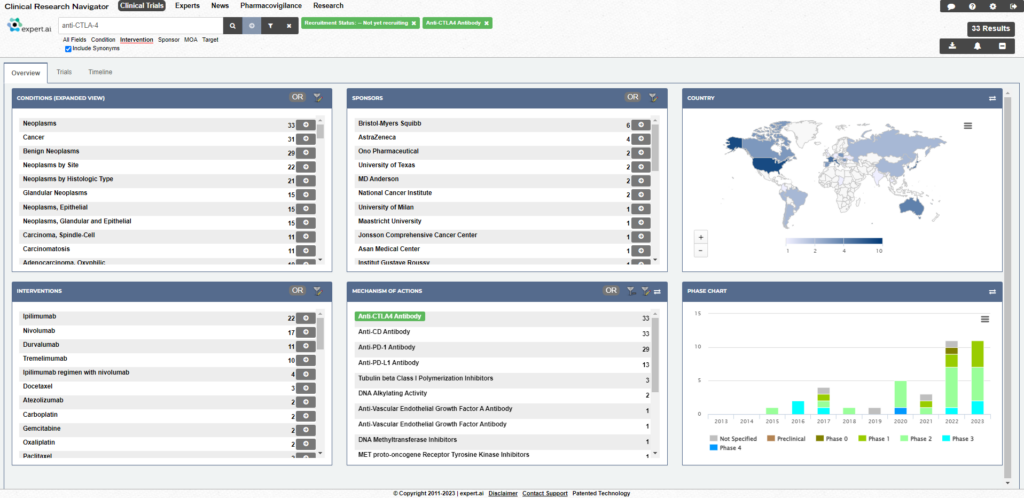
Task: Select the Target search scope
Action: [210, 40]
